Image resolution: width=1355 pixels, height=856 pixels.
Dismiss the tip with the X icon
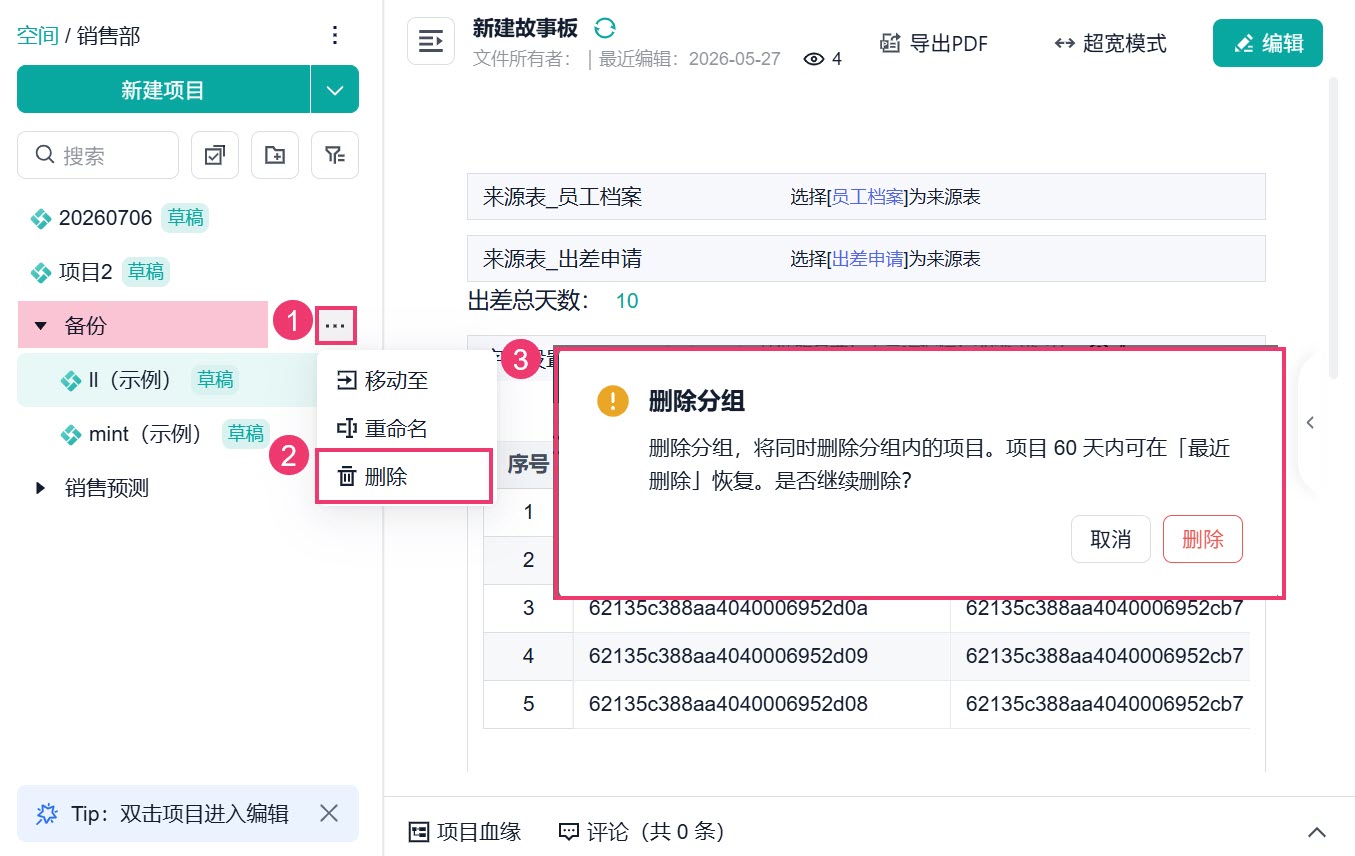tap(329, 813)
